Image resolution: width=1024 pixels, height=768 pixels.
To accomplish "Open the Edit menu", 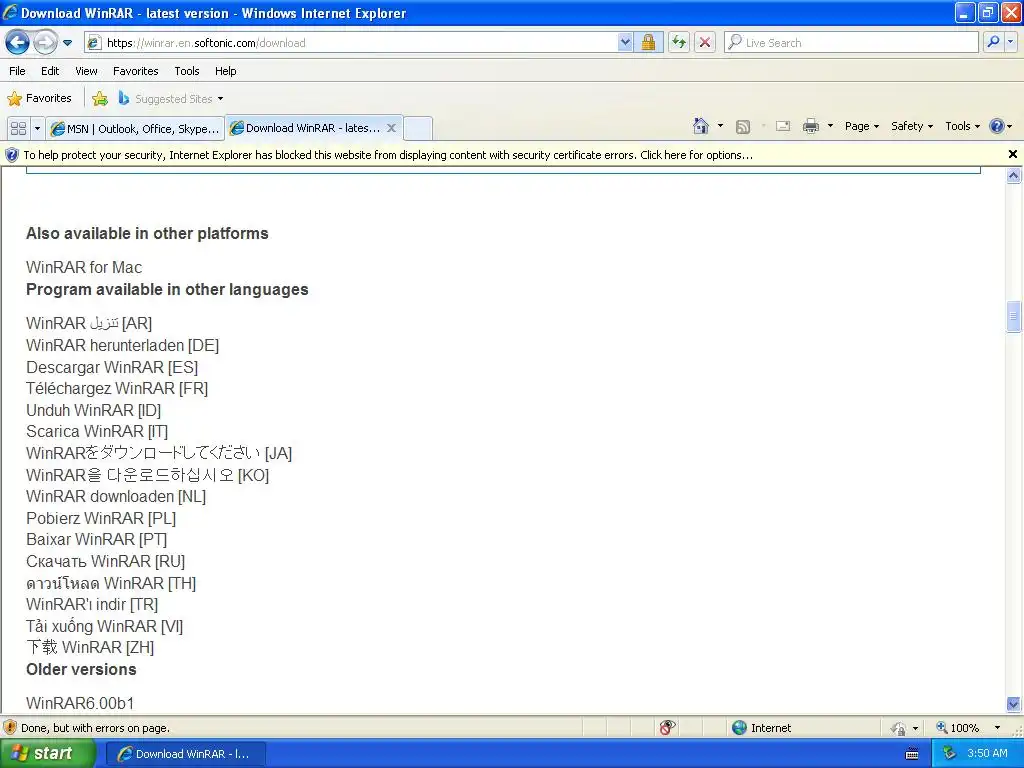I will pyautogui.click(x=50, y=71).
